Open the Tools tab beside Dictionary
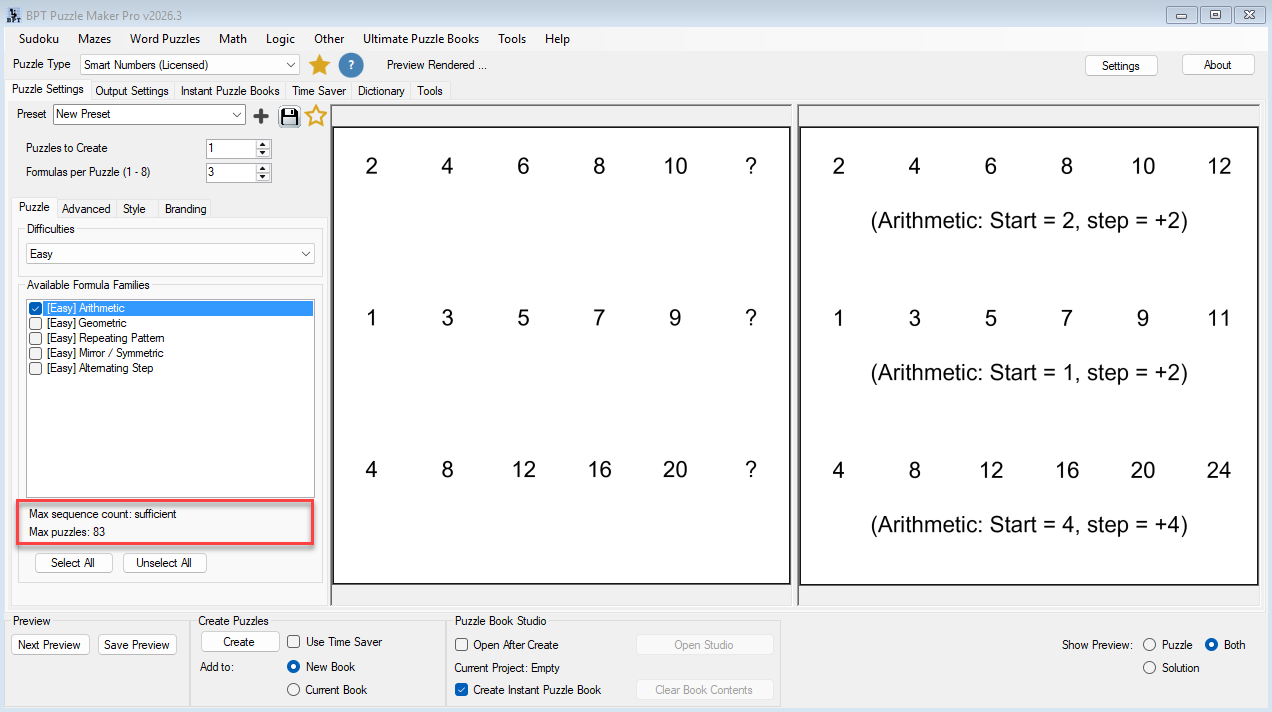The width and height of the screenshot is (1272, 712). (430, 91)
